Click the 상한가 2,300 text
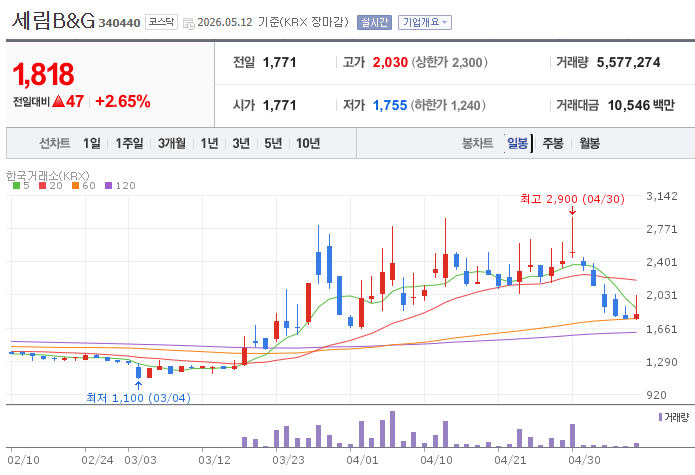The height and width of the screenshot is (475, 695). (450, 62)
